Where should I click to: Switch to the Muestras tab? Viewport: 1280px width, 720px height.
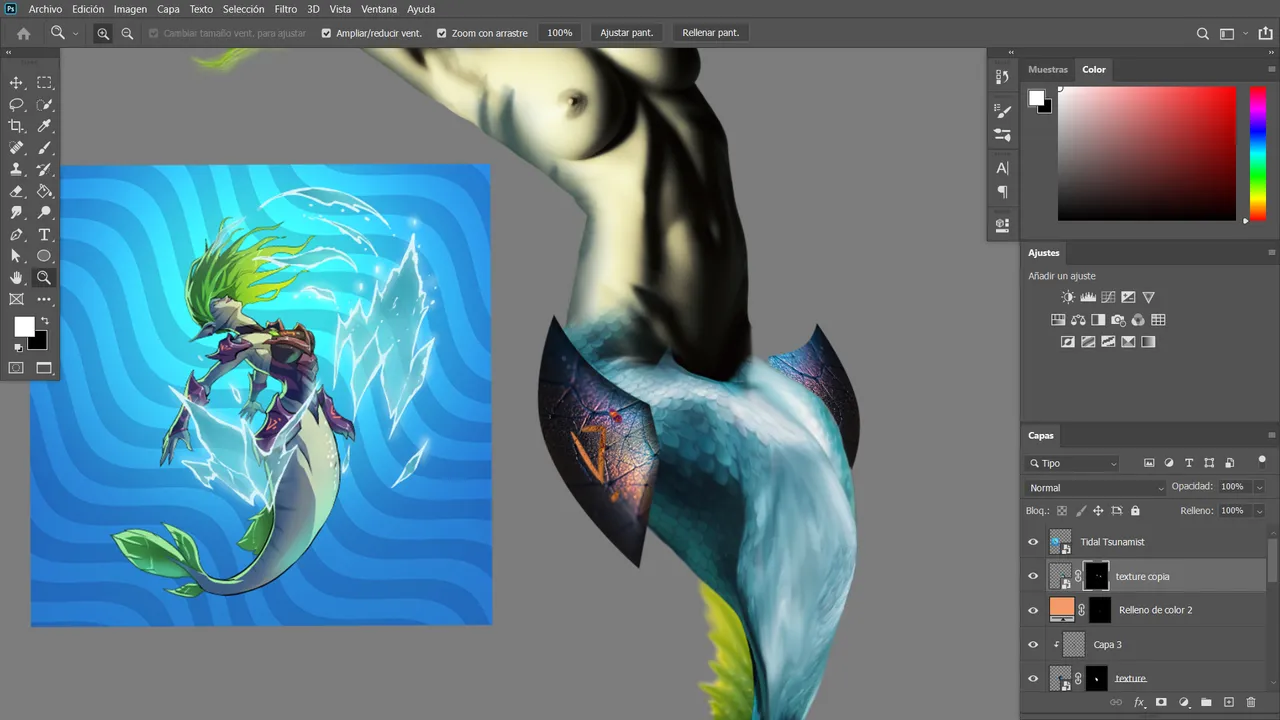[x=1048, y=70]
